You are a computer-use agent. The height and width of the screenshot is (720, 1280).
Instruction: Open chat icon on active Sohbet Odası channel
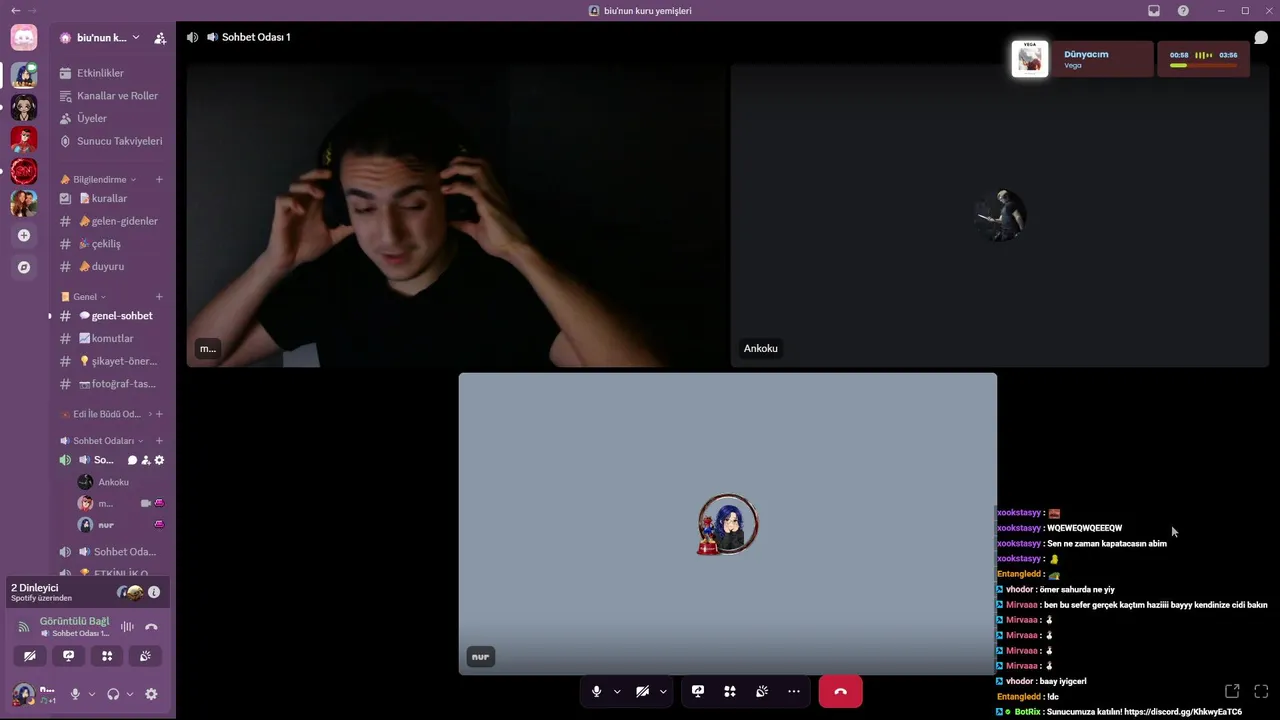(x=132, y=460)
